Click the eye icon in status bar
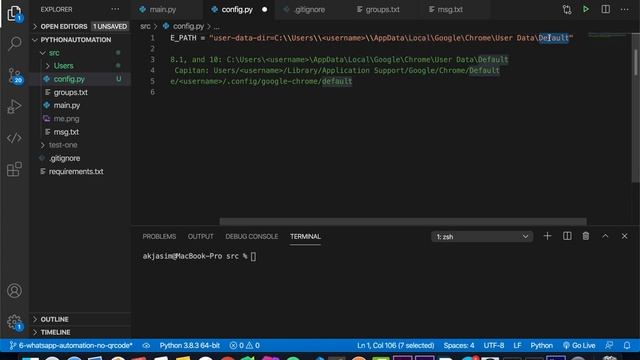 tap(146, 345)
